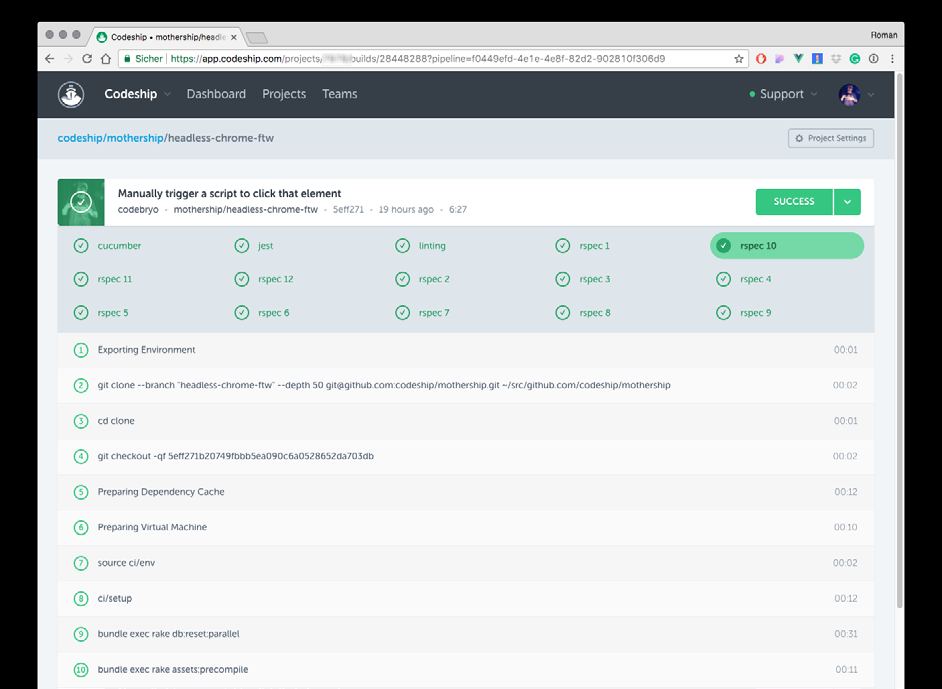
Task: Expand step 1 Exporting Environment
Action: tap(466, 350)
